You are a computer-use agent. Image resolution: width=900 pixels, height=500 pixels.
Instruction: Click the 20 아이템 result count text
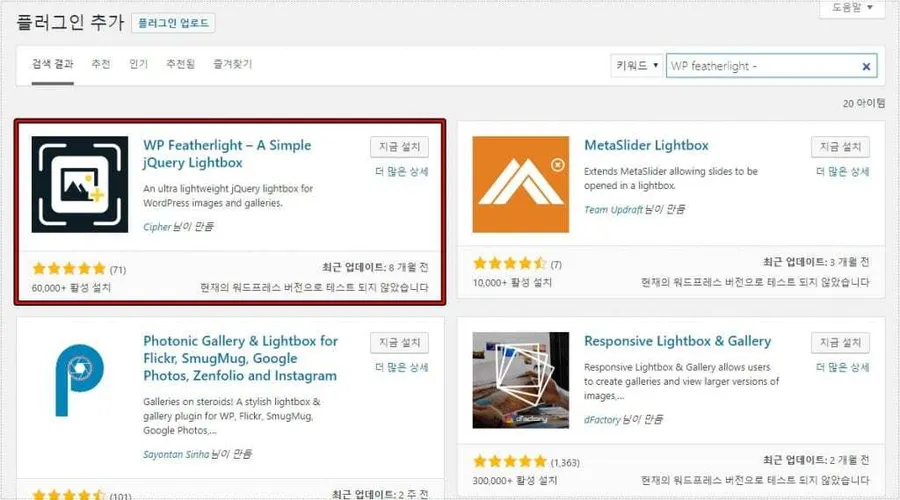(864, 103)
